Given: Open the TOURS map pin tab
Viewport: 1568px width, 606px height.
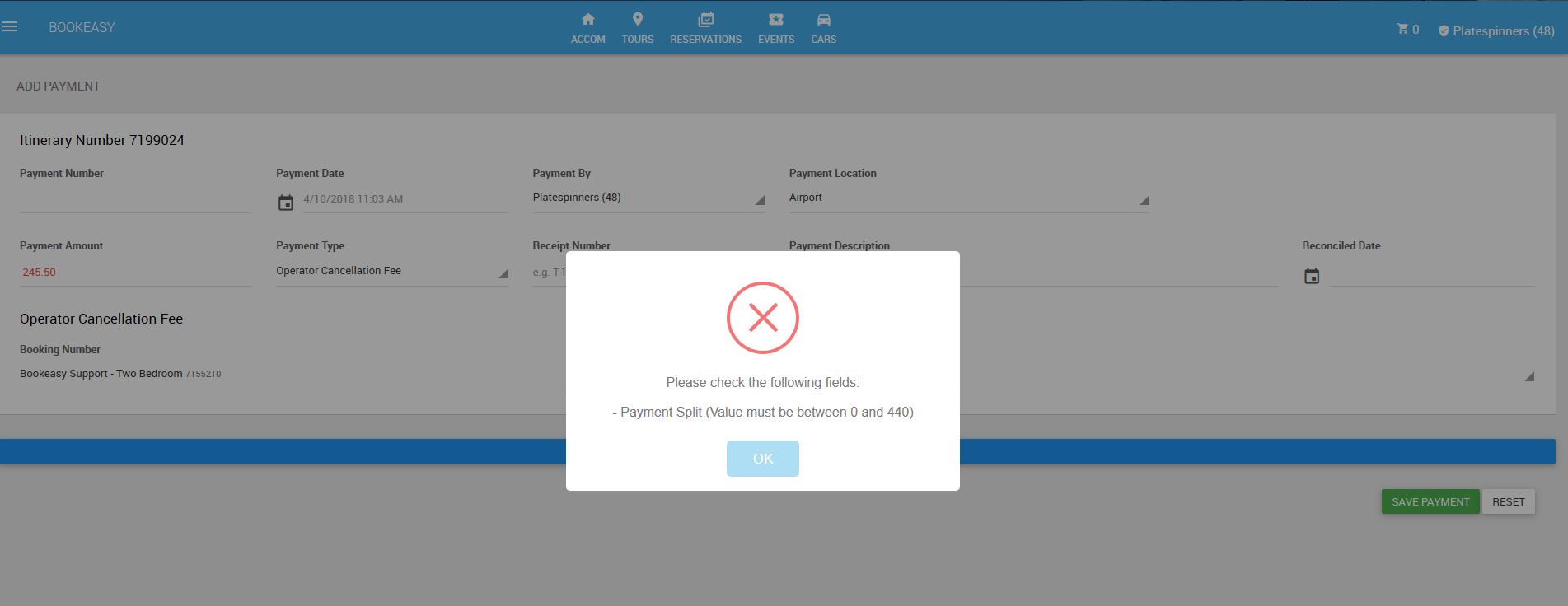Looking at the screenshot, I should 637,28.
